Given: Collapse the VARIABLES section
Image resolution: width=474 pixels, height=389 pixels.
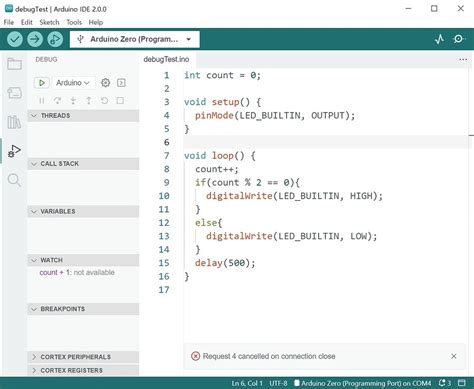Looking at the screenshot, I should tap(83, 212).
